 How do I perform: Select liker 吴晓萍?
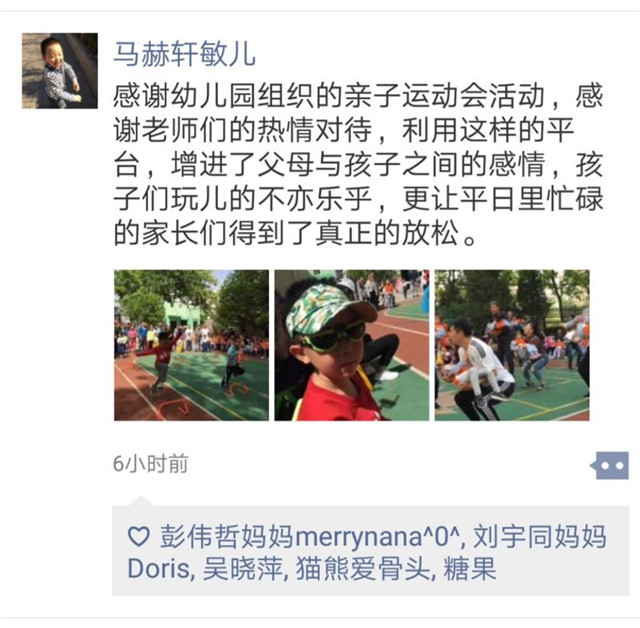click(x=242, y=568)
